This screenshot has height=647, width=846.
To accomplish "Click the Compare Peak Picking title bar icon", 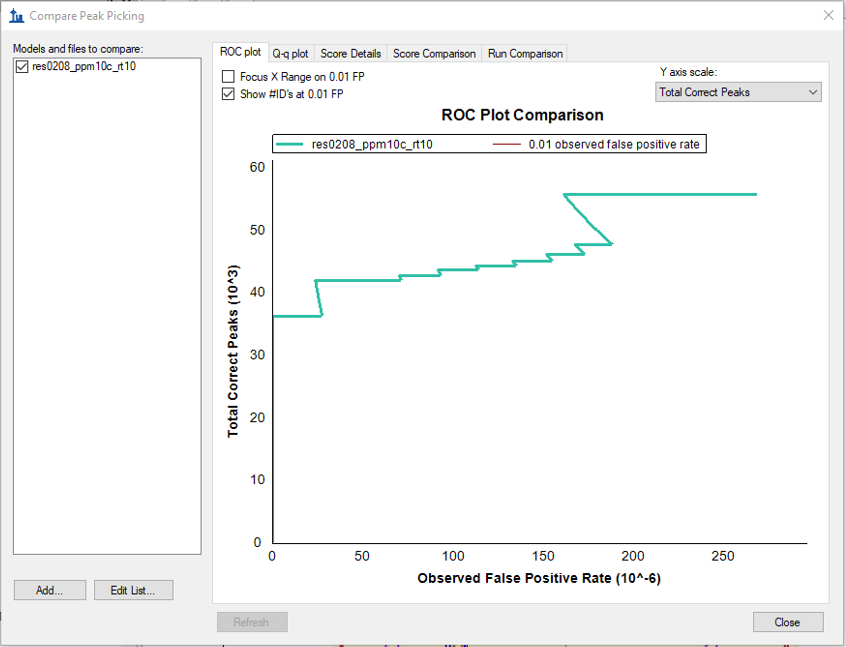I will click(16, 16).
